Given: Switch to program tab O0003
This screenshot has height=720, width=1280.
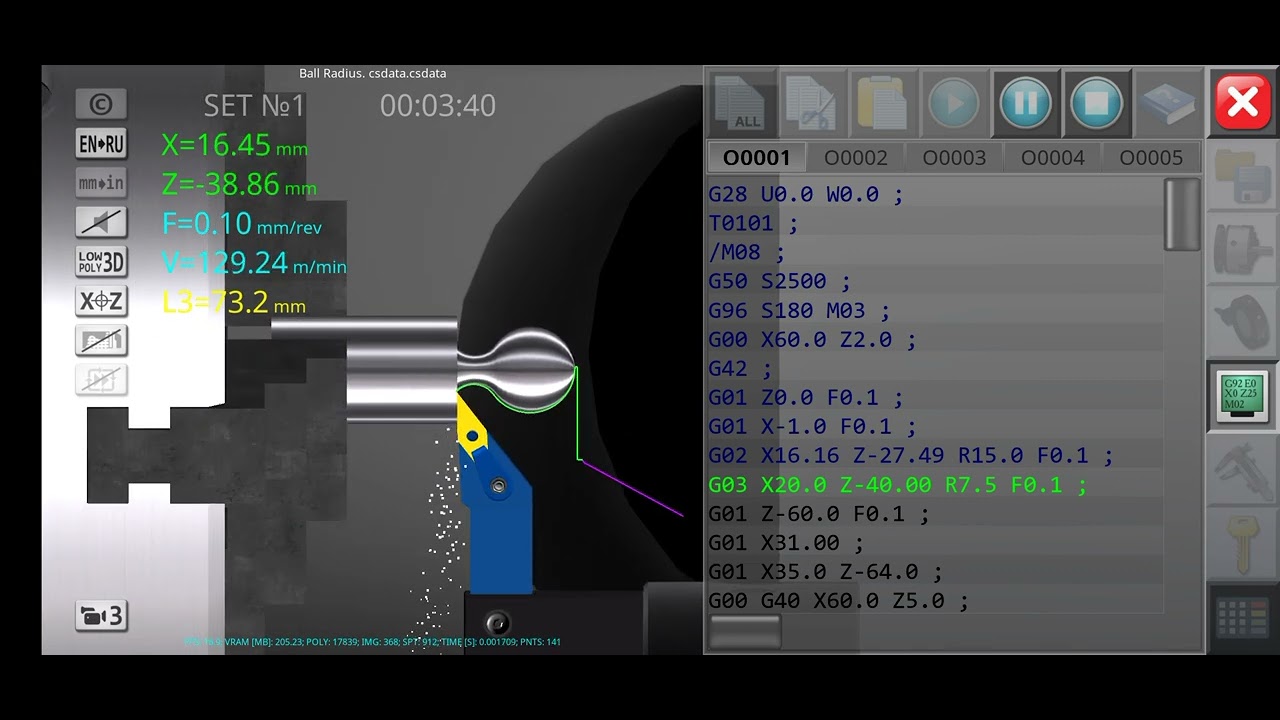Looking at the screenshot, I should pyautogui.click(x=954, y=158).
